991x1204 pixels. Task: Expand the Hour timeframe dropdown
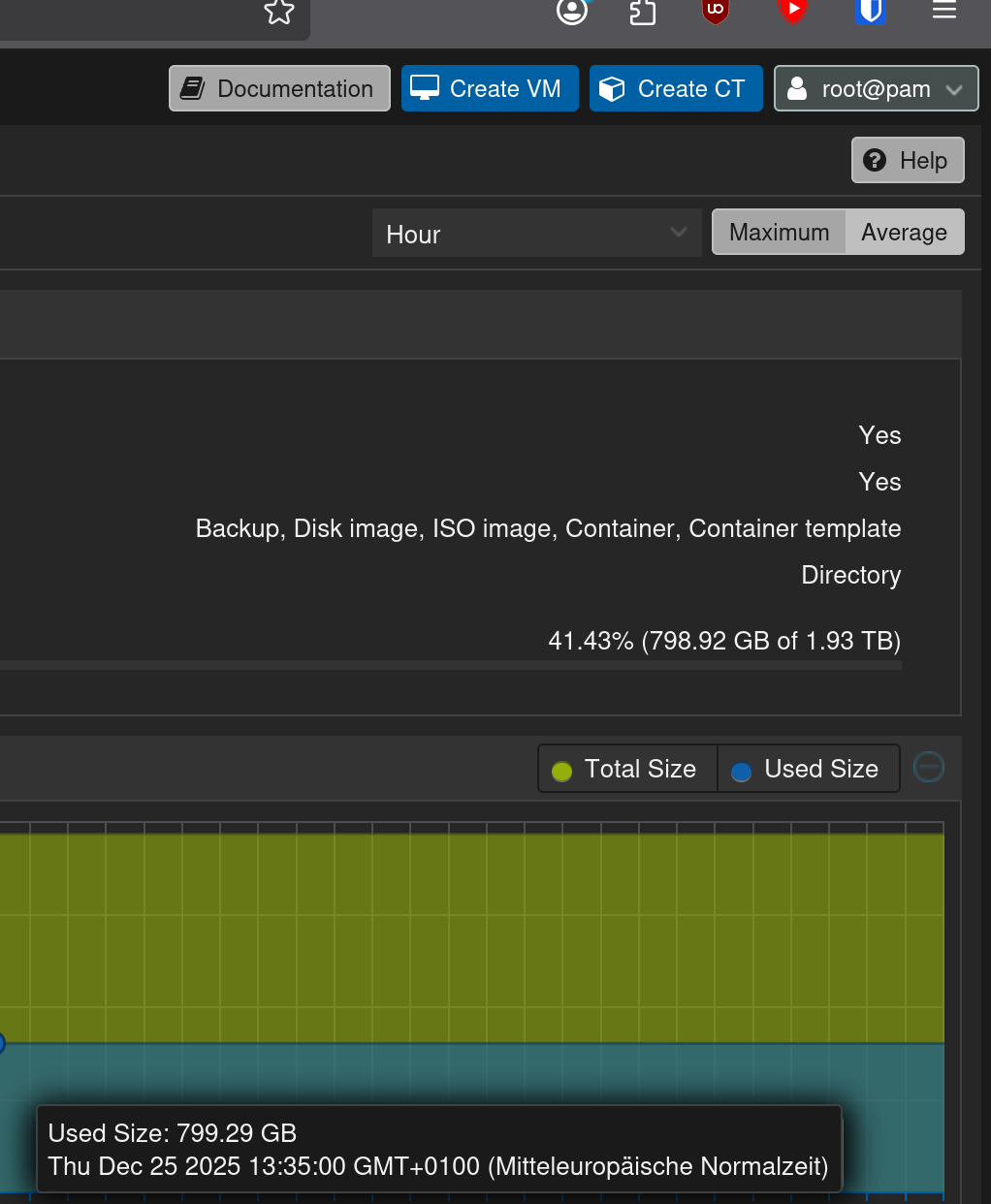536,234
